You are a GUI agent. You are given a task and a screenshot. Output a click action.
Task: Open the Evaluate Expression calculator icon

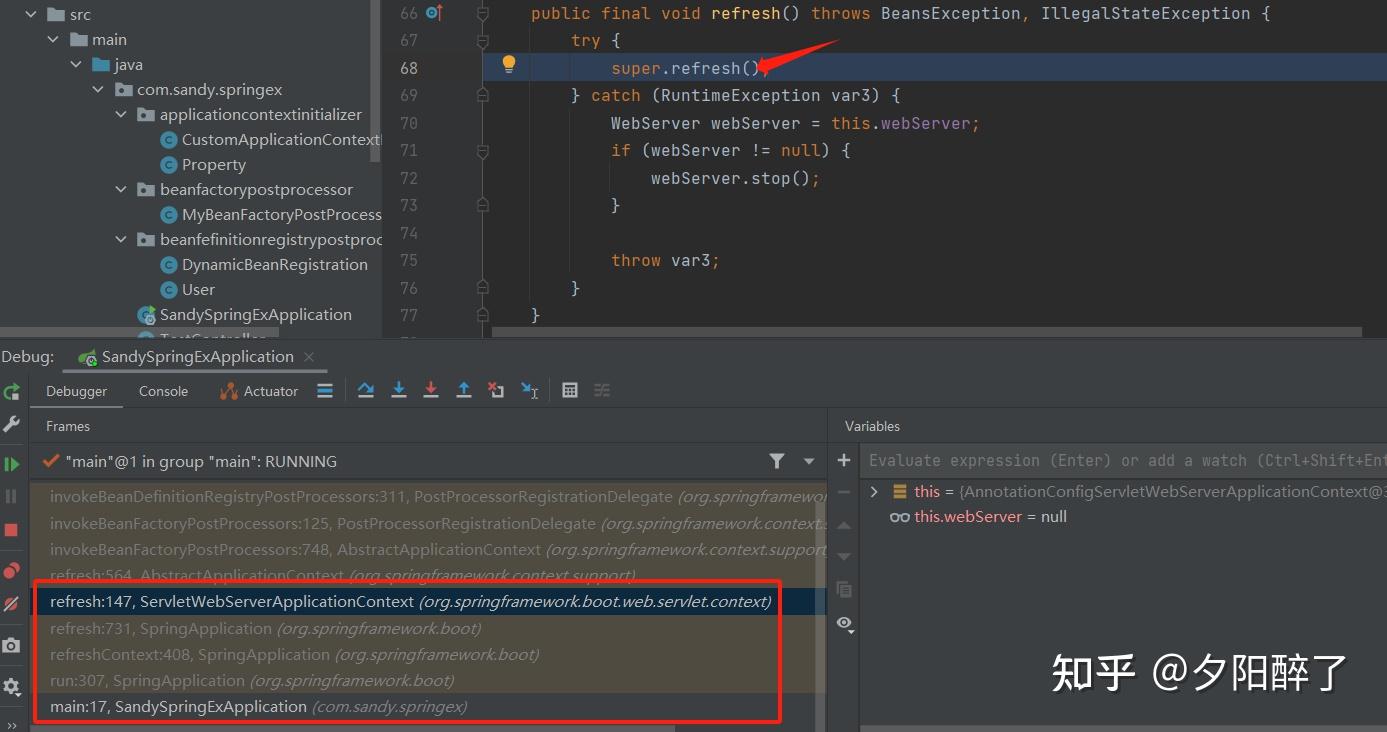click(x=570, y=390)
